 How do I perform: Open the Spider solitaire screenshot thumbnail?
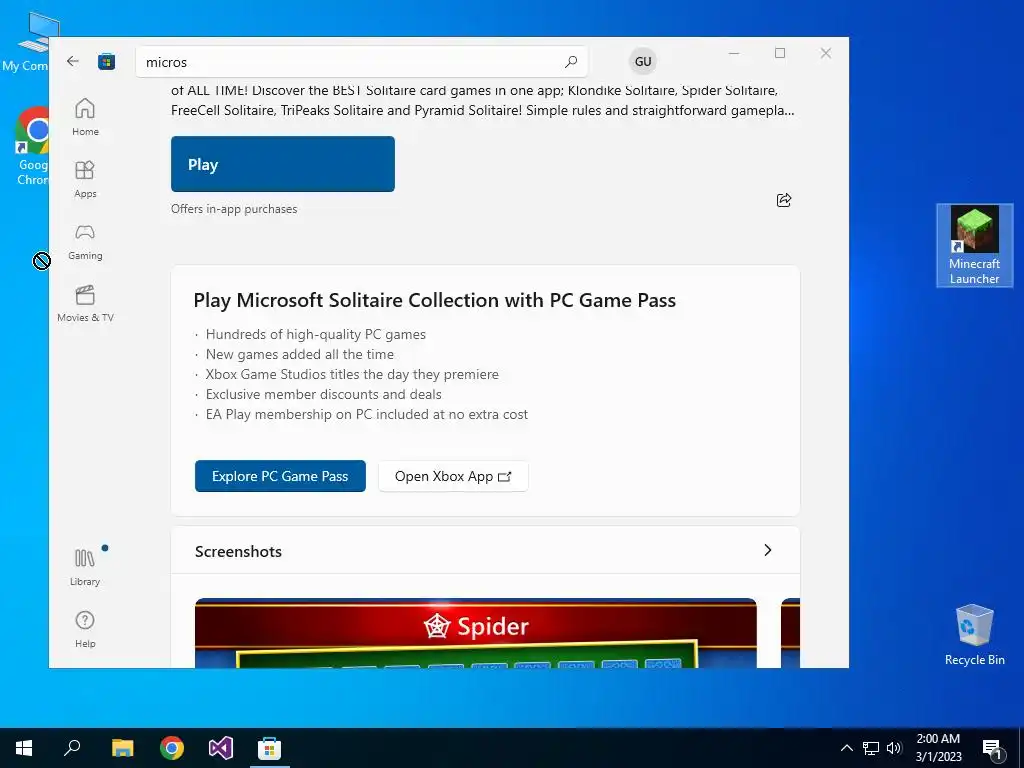[x=475, y=633]
